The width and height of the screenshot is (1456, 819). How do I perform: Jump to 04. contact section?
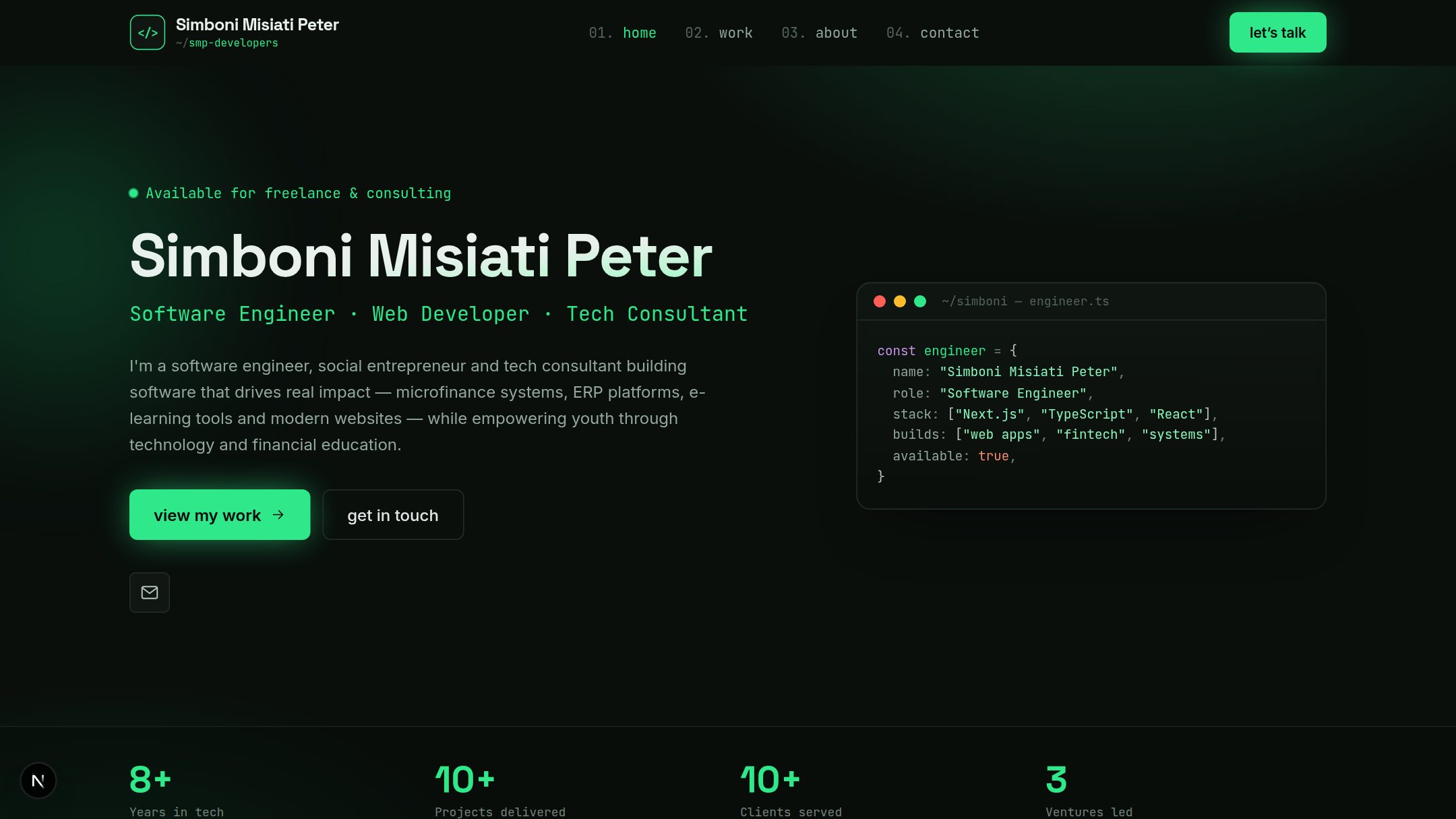click(x=933, y=33)
